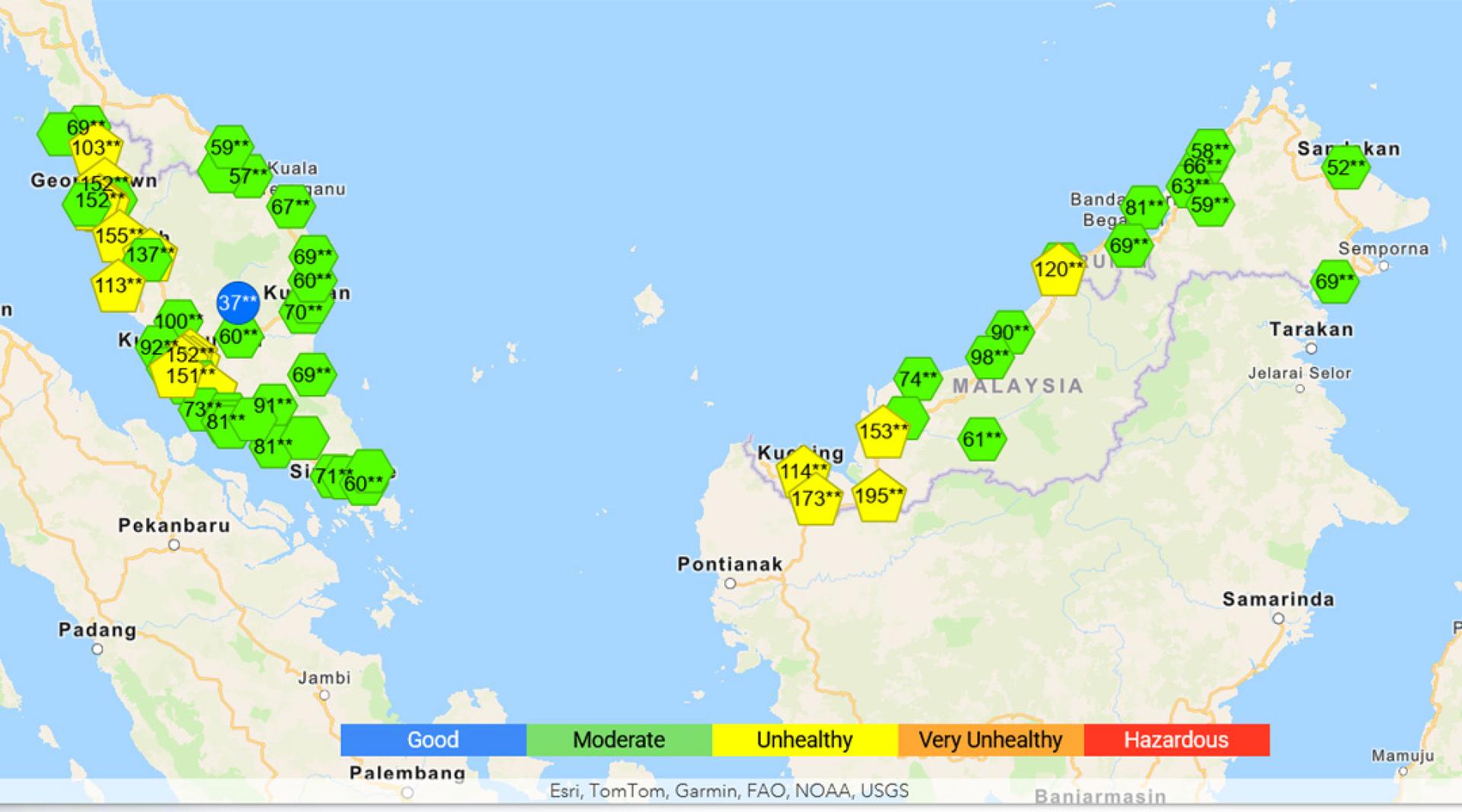The height and width of the screenshot is (812, 1462).
Task: Open the 98** green station marker
Action: [x=989, y=356]
